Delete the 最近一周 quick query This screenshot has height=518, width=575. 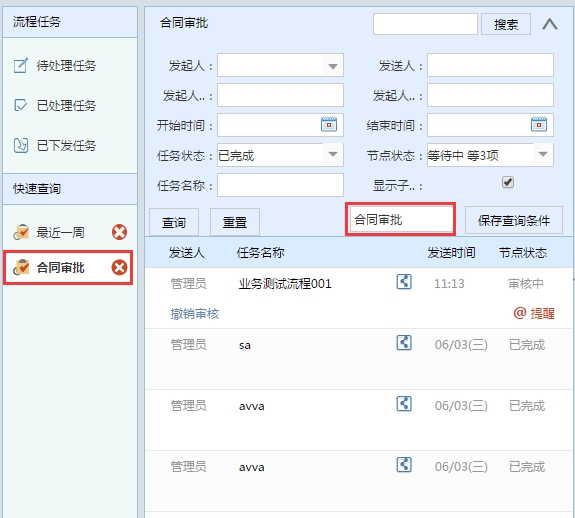pyautogui.click(x=120, y=232)
